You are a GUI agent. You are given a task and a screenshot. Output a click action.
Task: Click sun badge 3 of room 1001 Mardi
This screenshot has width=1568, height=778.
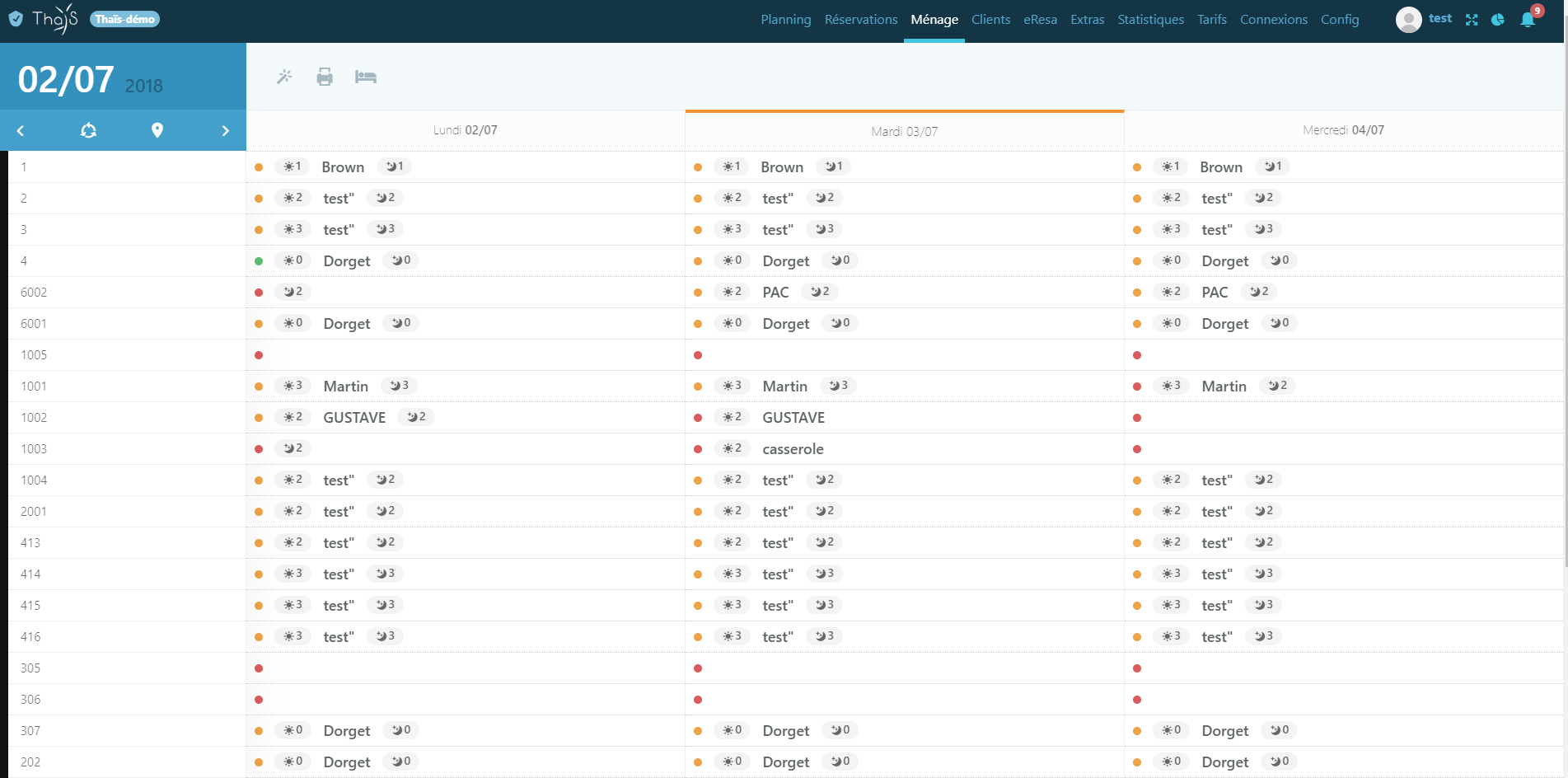732,386
